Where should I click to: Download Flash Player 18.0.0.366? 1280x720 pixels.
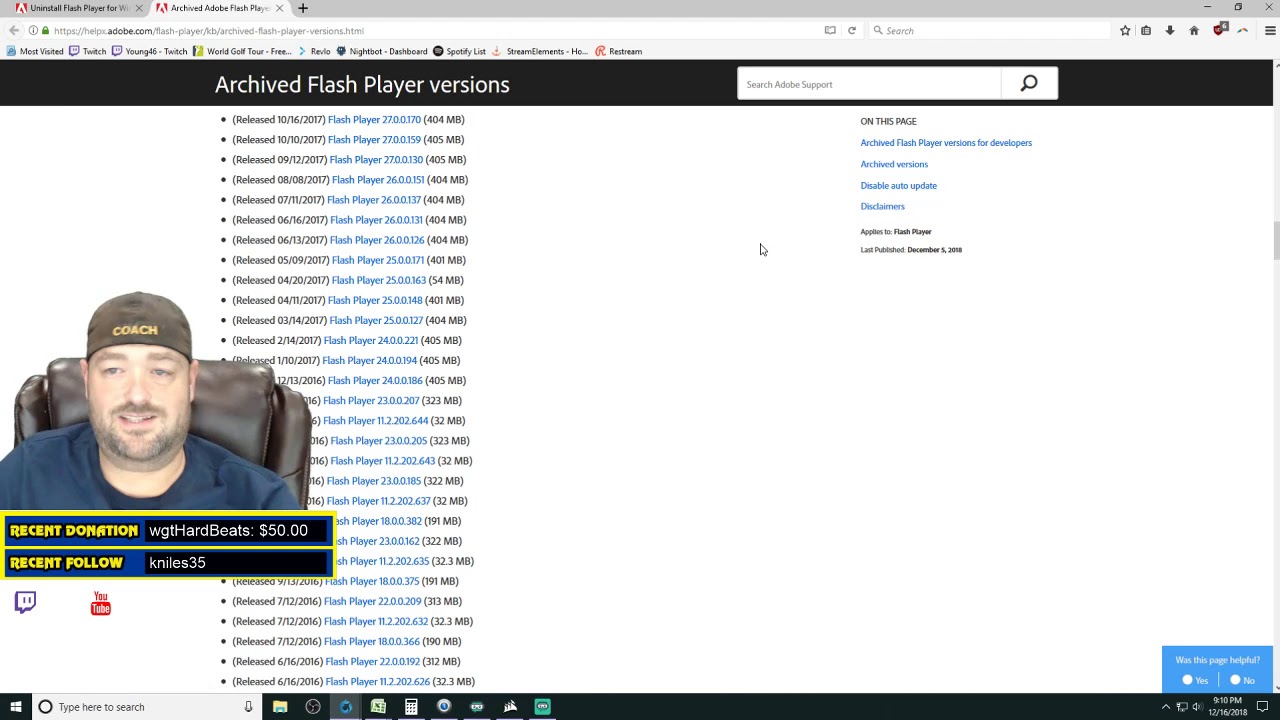(372, 641)
